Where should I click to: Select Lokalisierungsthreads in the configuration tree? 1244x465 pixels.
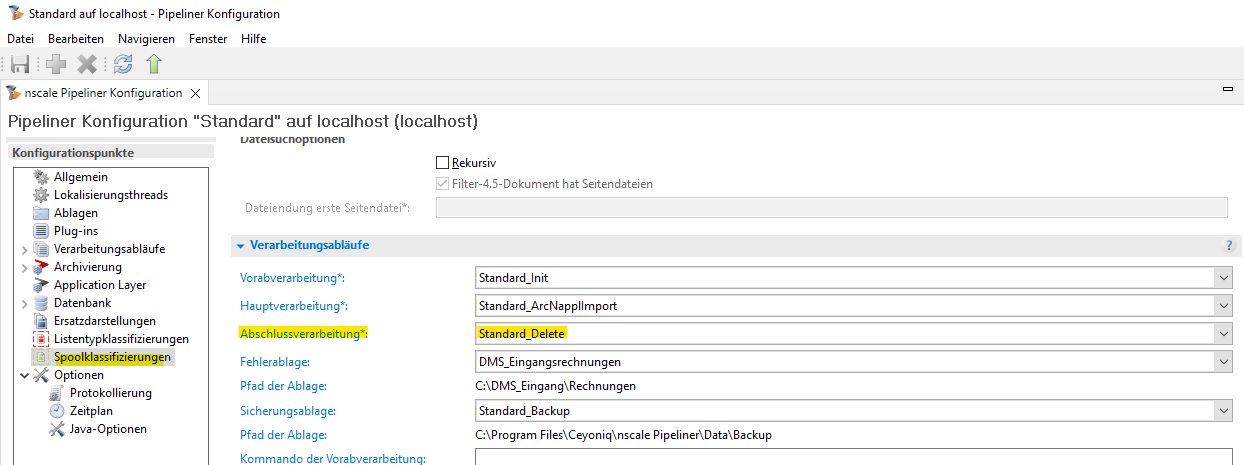[x=110, y=195]
